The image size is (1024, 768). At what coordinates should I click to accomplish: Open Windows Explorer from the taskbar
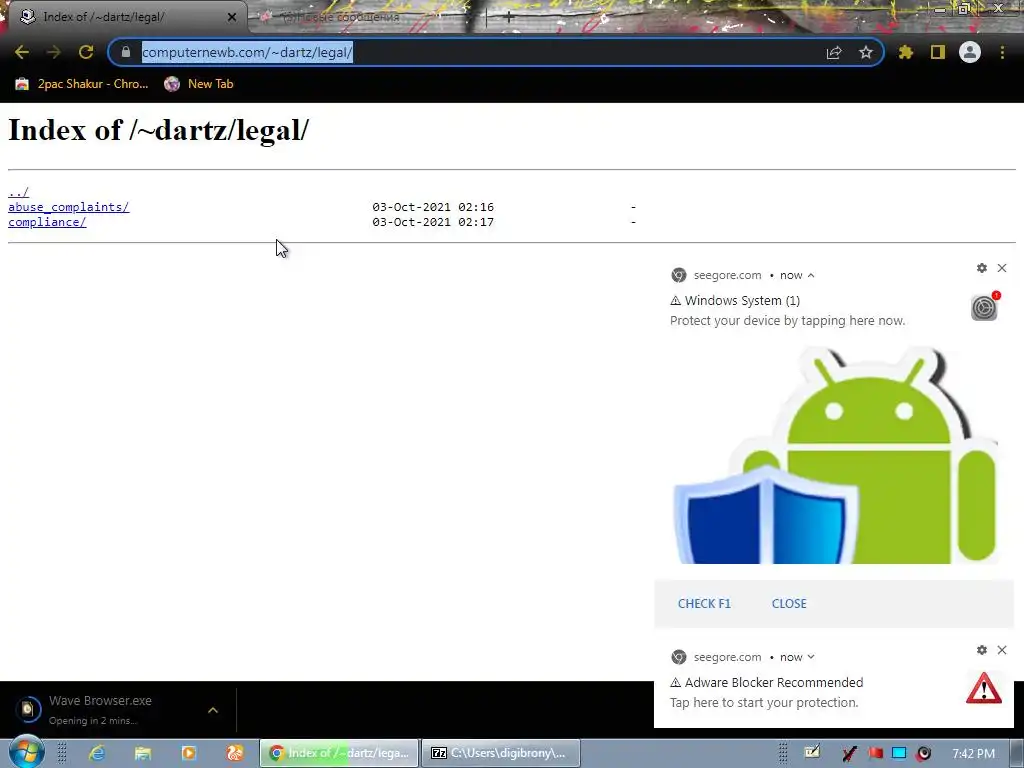143,753
